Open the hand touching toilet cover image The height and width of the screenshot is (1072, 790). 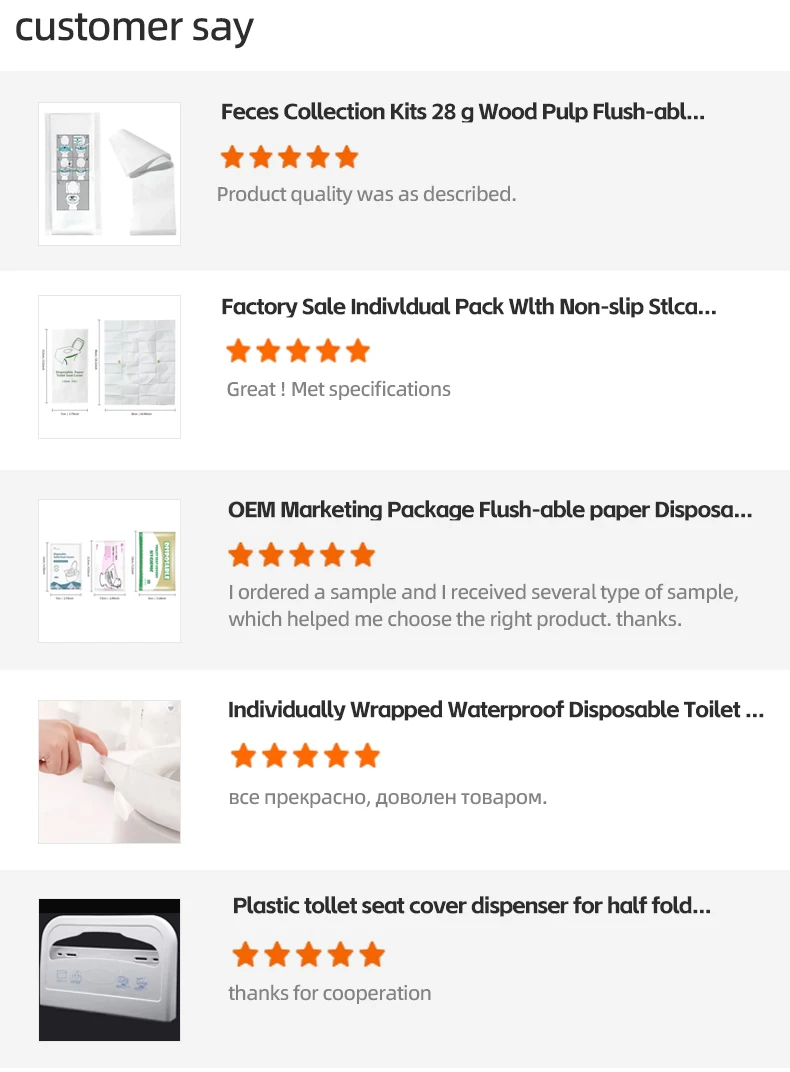point(109,772)
